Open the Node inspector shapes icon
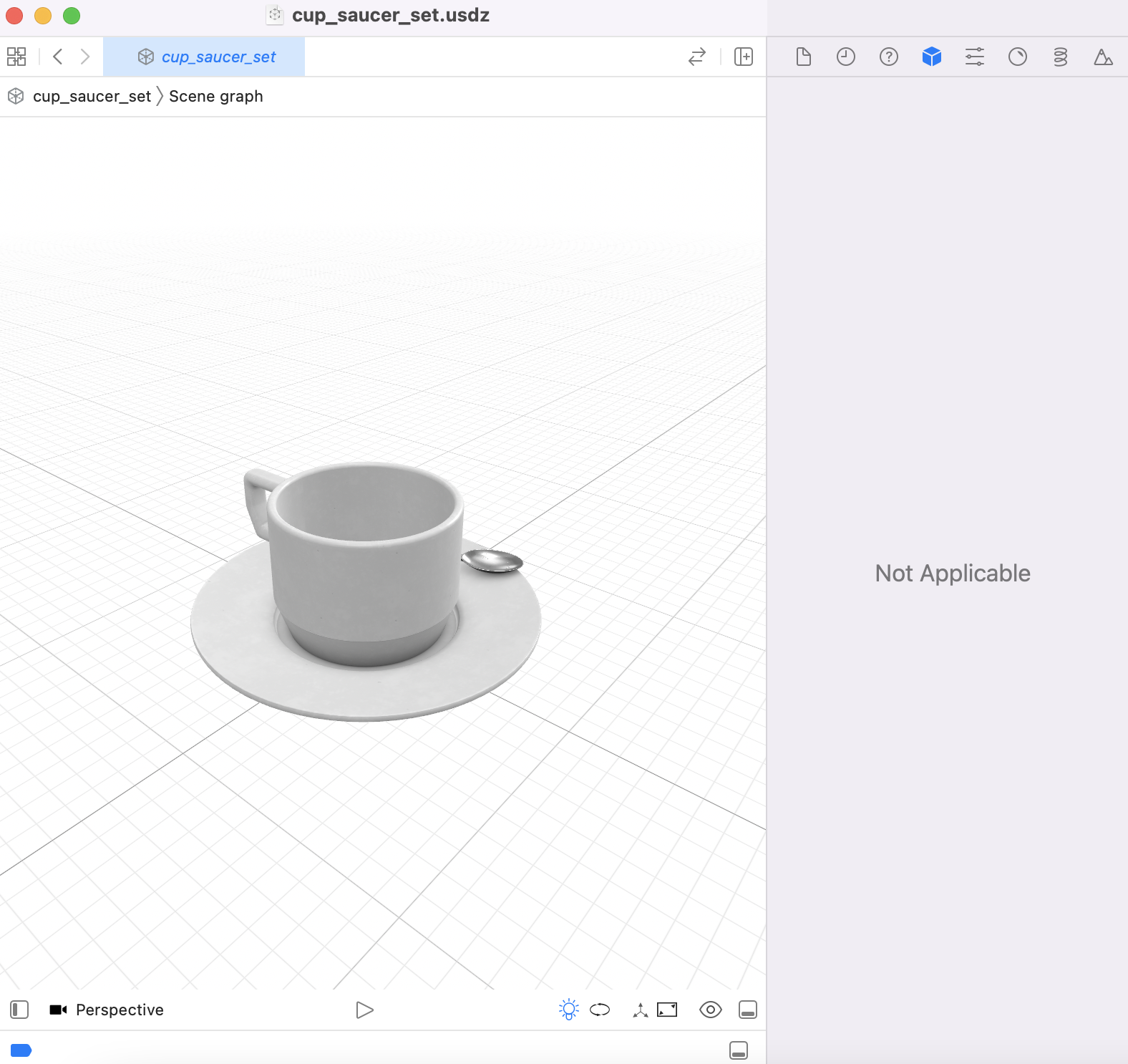 pos(1104,57)
